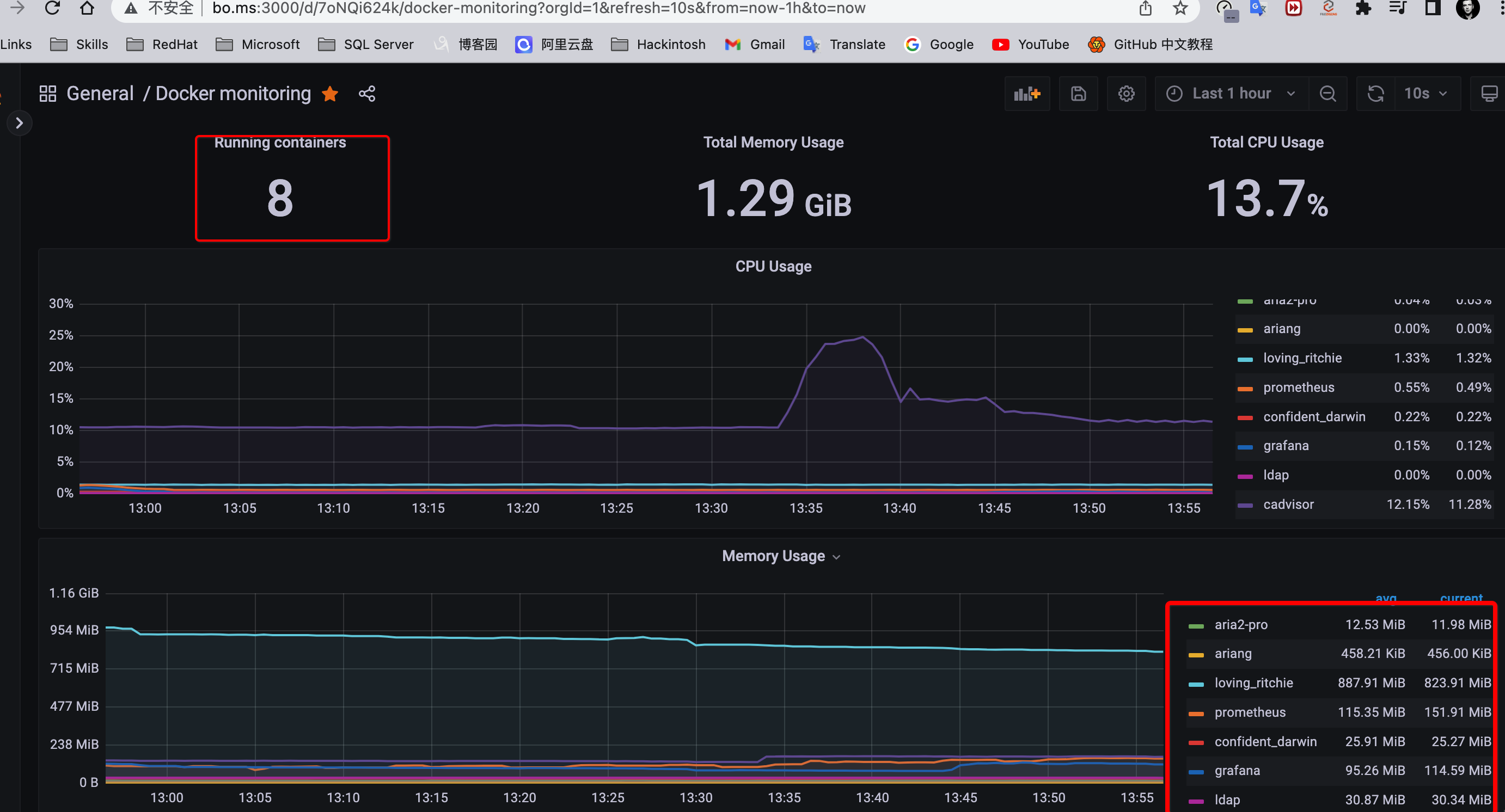Click the General breadcrumb link
The height and width of the screenshot is (812, 1505).
[x=100, y=94]
